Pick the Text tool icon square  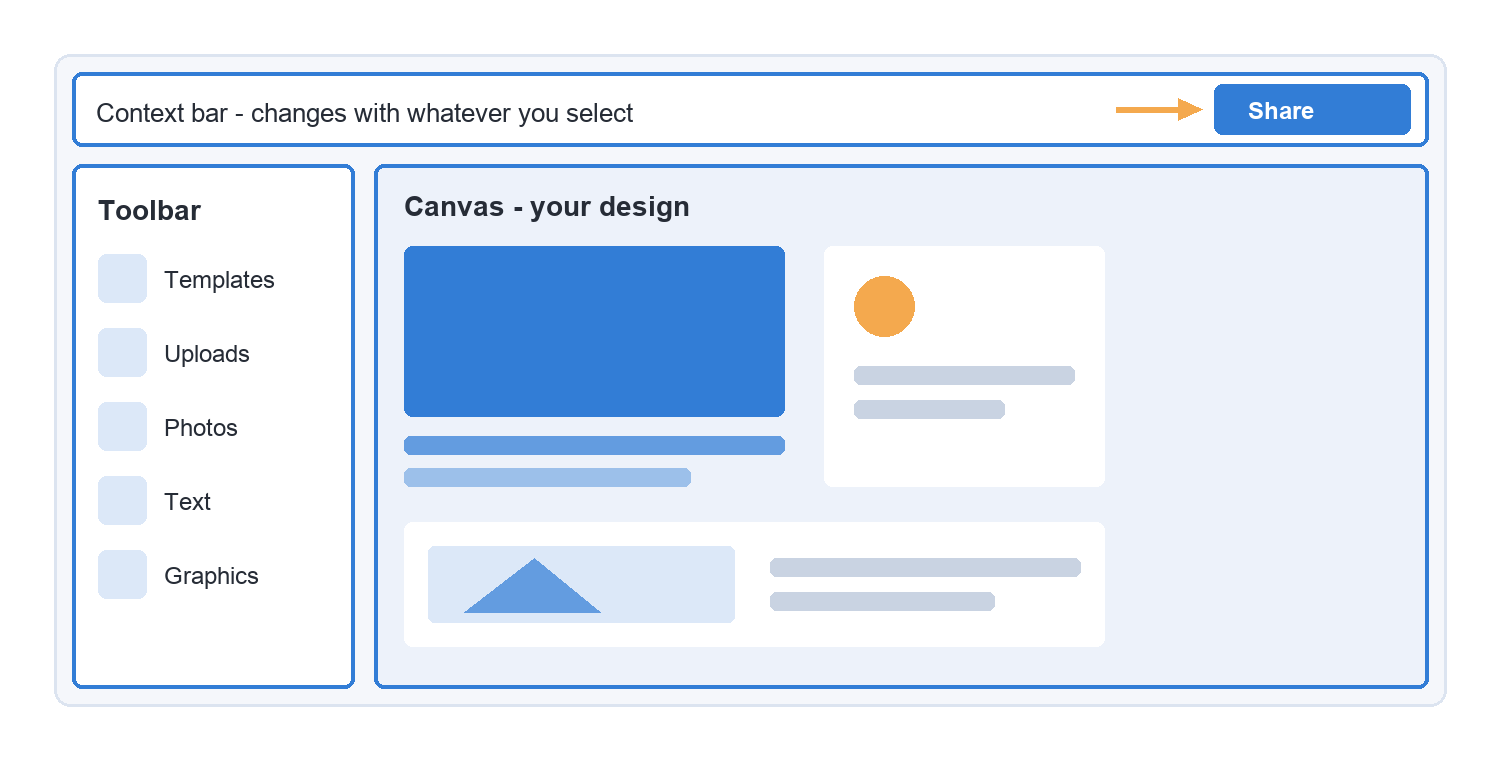point(123,501)
